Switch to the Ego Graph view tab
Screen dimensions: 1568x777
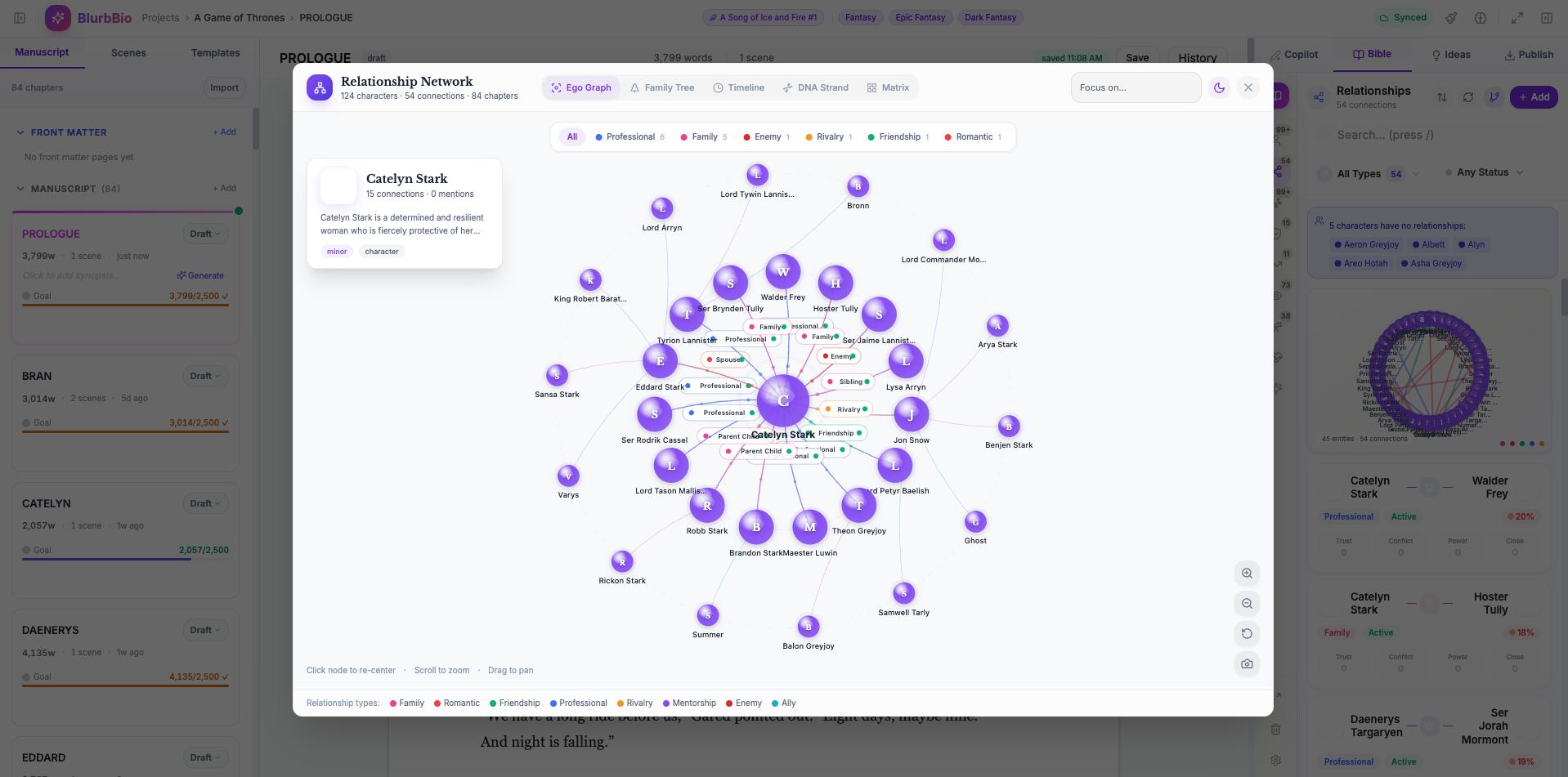click(581, 87)
